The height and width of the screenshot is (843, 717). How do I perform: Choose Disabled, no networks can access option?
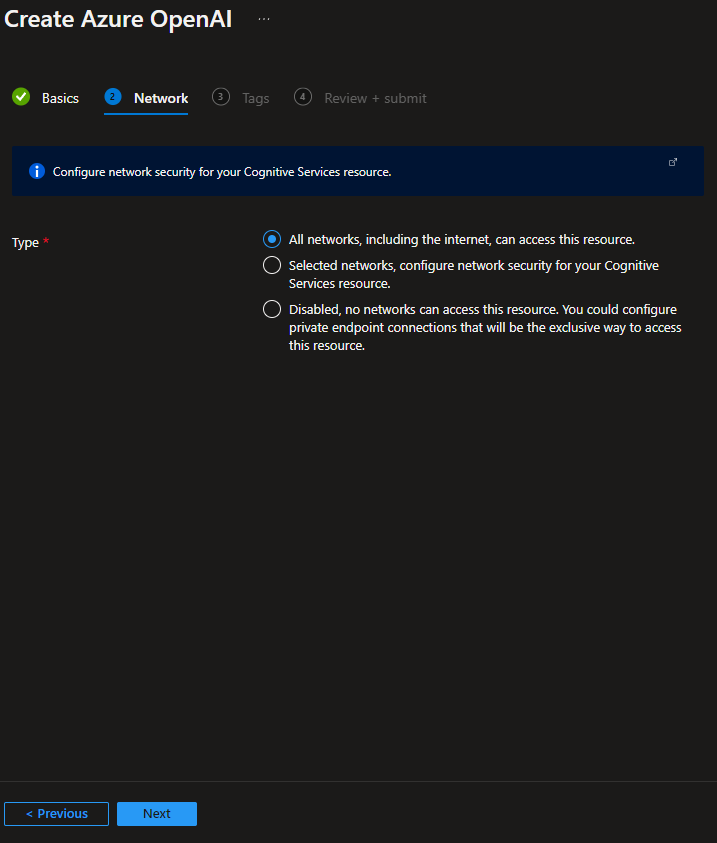point(272,309)
